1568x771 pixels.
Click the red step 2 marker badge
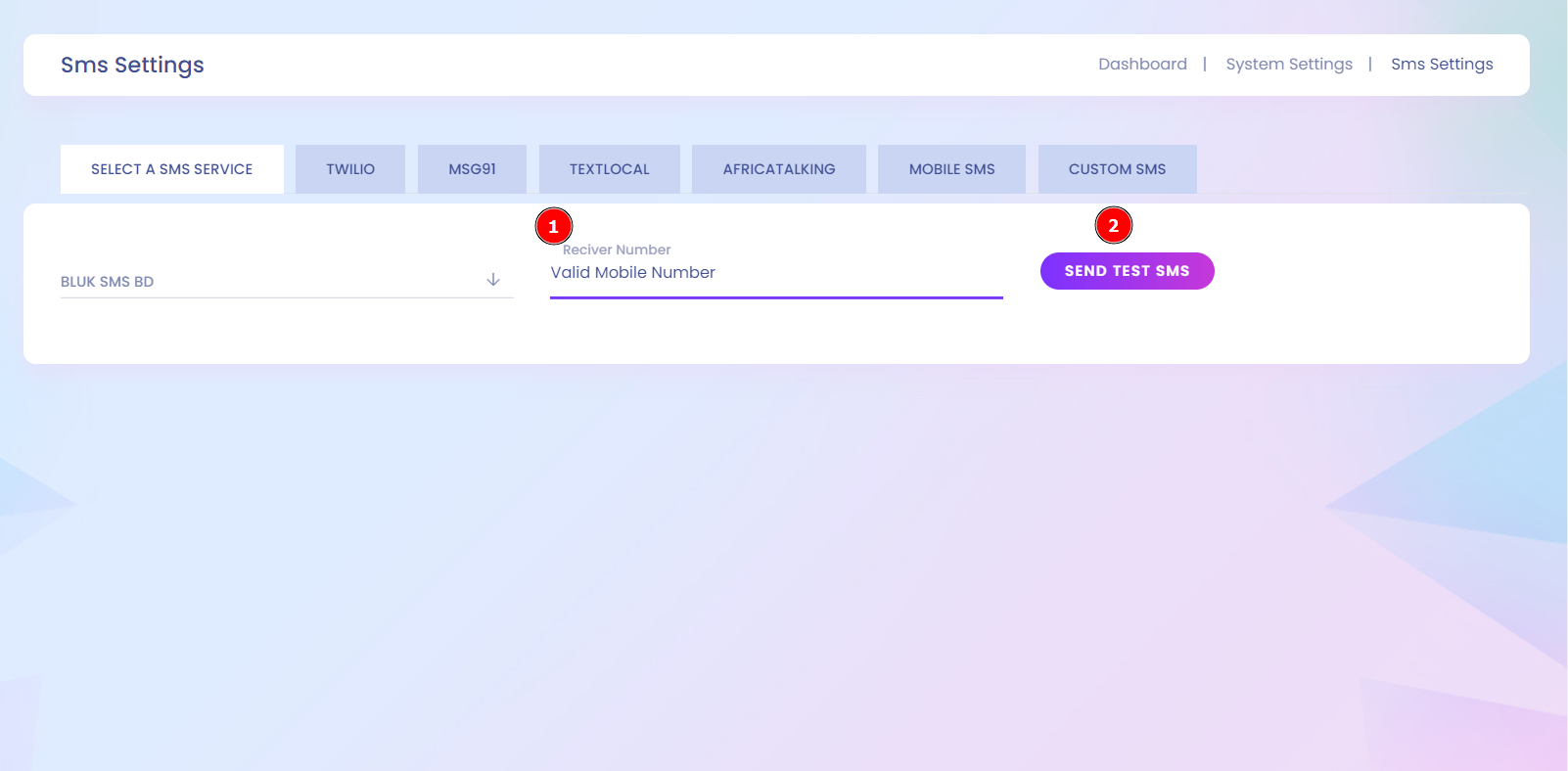[x=1113, y=225]
